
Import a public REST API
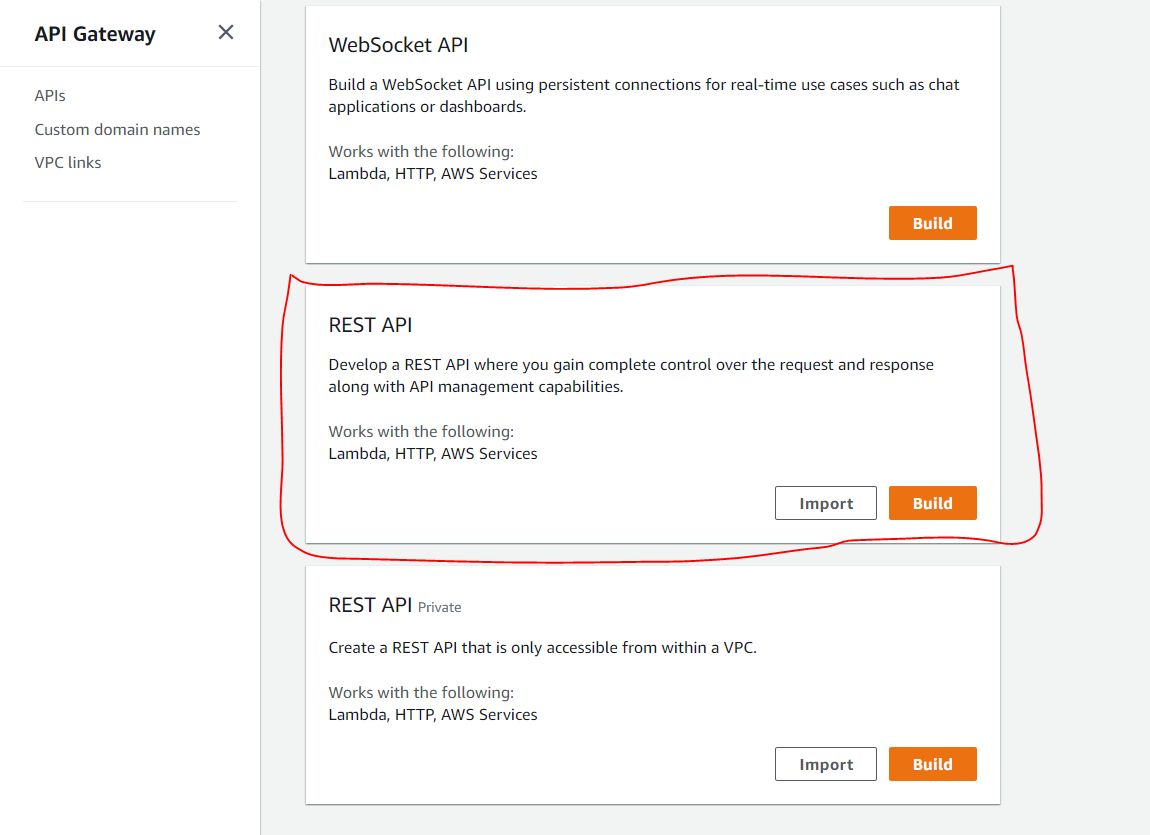(826, 503)
